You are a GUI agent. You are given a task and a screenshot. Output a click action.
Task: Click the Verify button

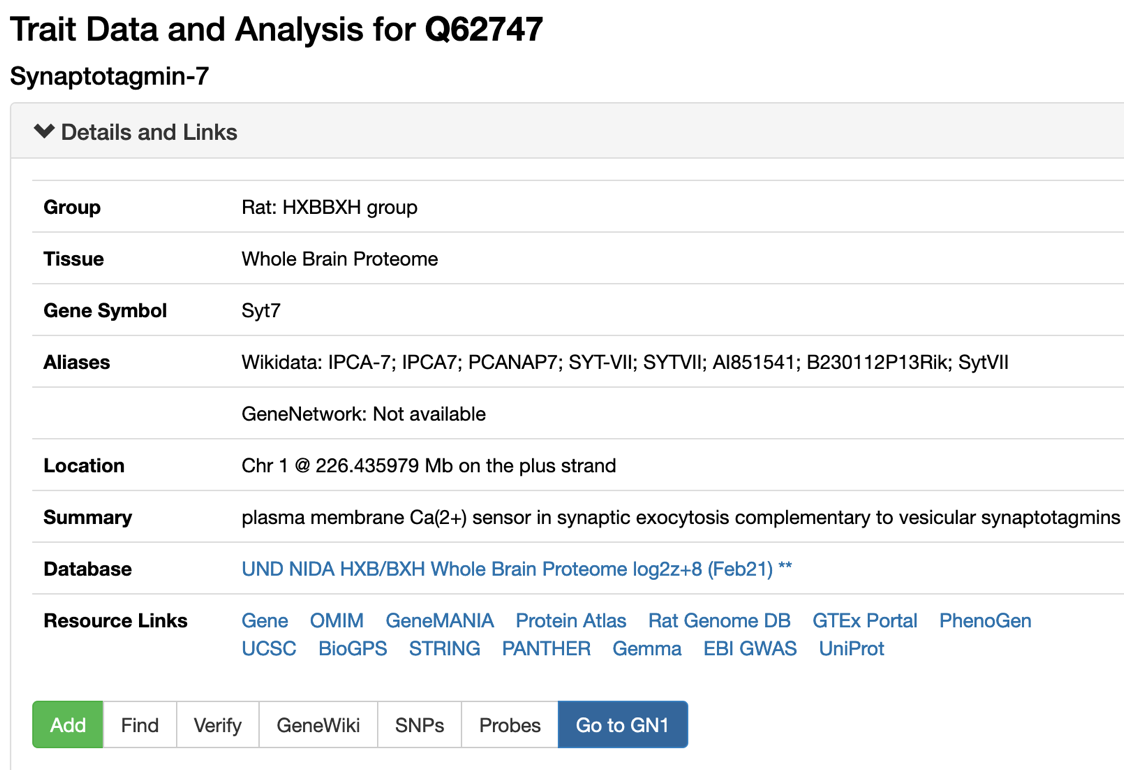pyautogui.click(x=217, y=725)
